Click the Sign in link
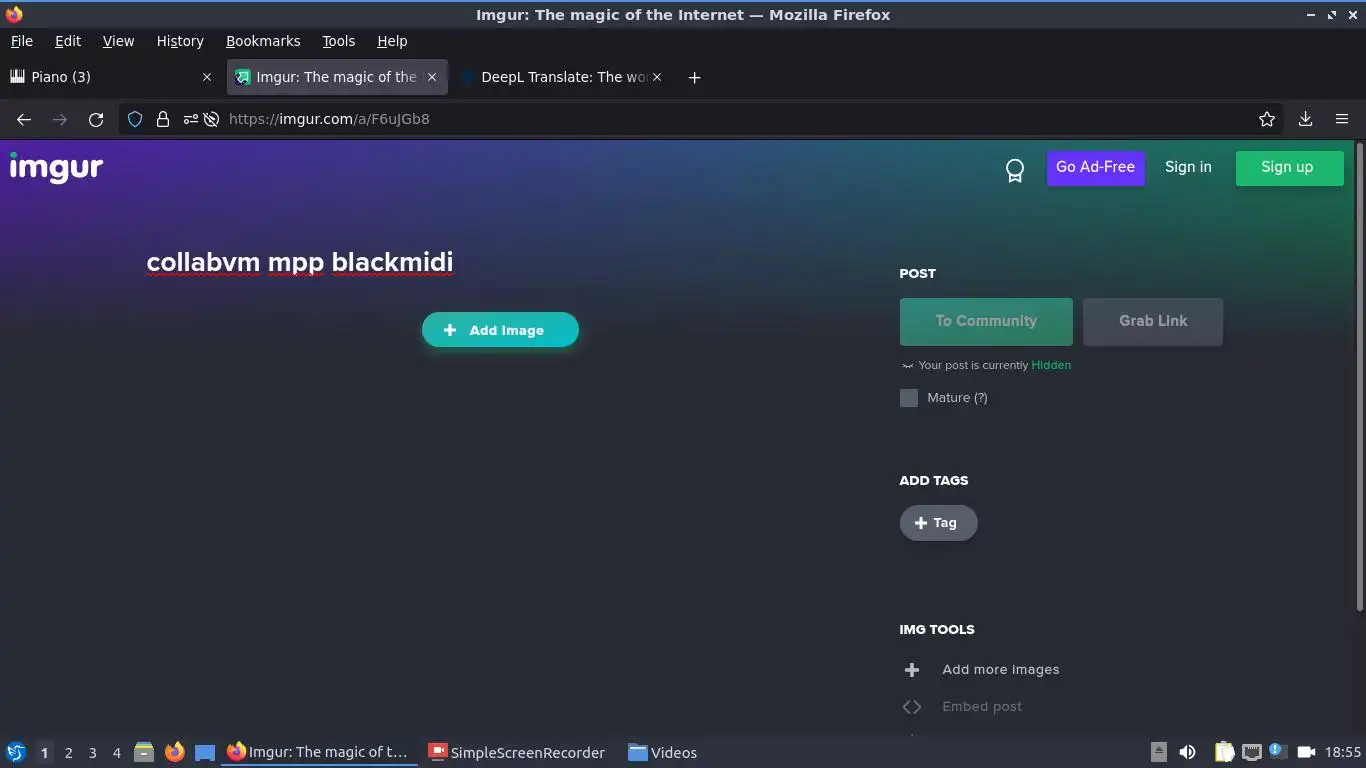Image resolution: width=1366 pixels, height=768 pixels. [x=1188, y=167]
